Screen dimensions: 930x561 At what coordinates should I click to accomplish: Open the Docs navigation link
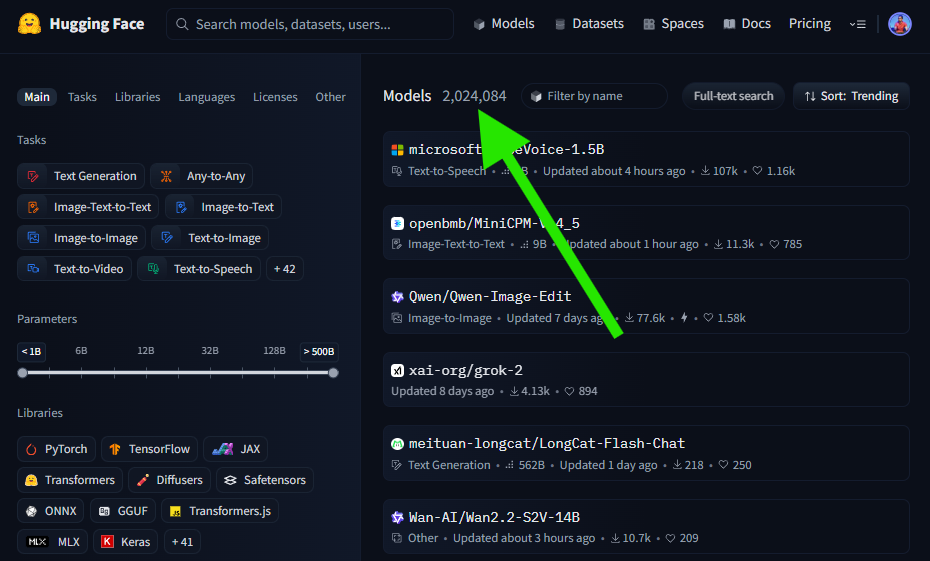[747, 24]
